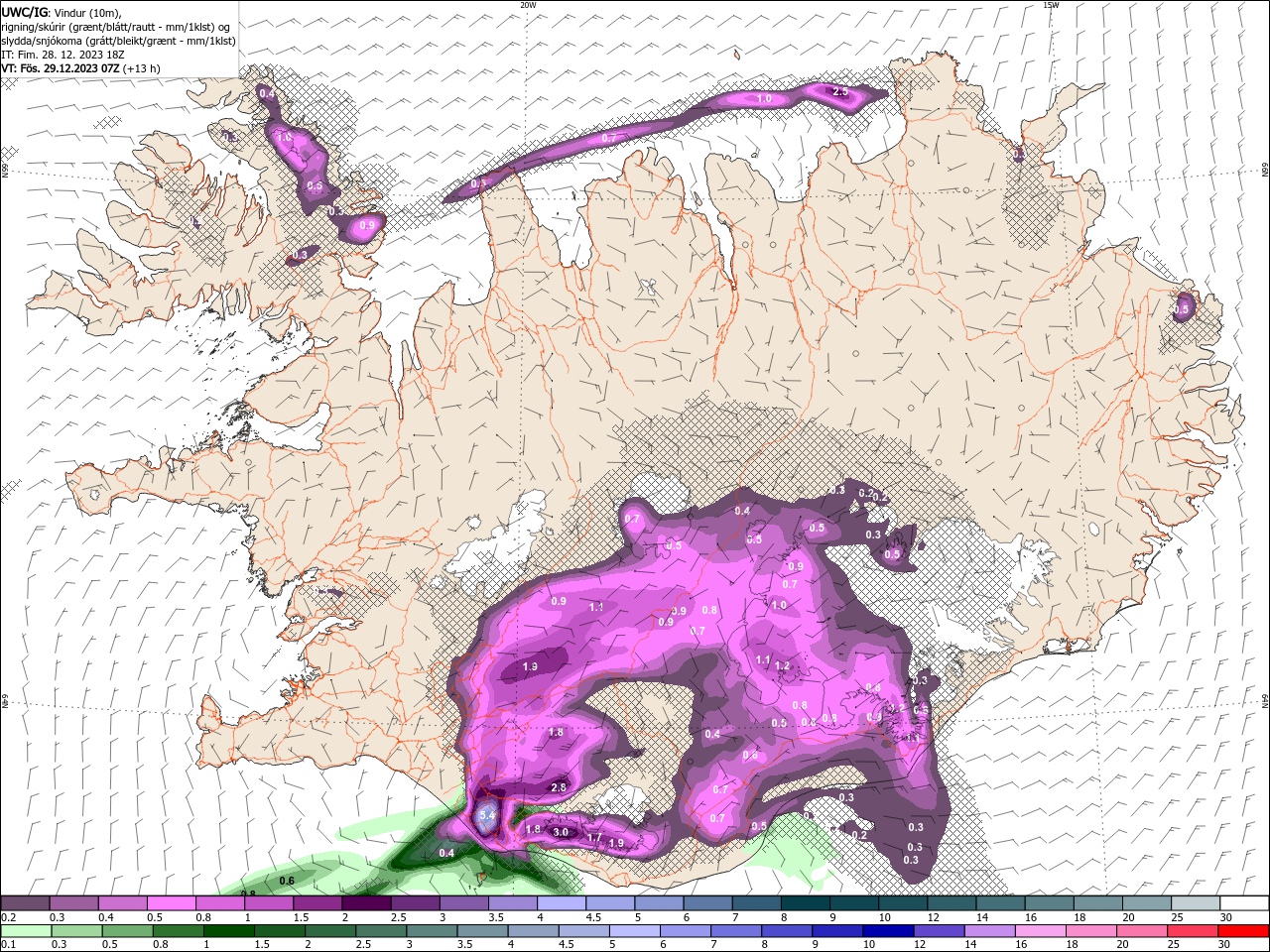Click upper legend swatch between 25 and 30

click(1195, 902)
